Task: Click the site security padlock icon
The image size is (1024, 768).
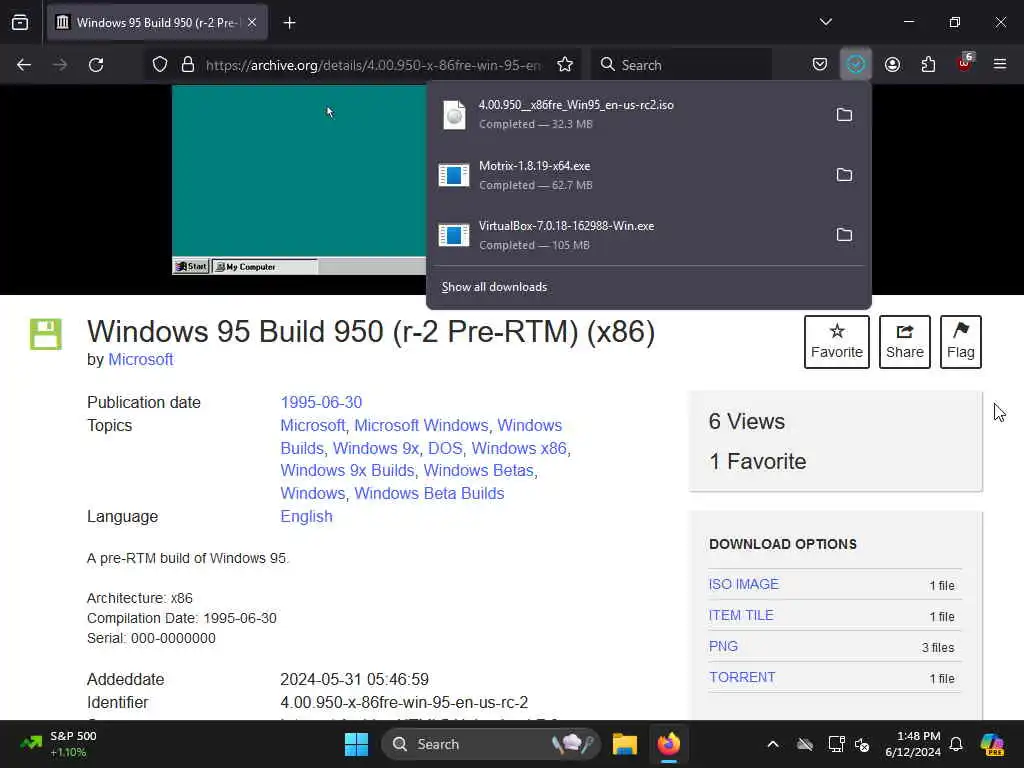Action: tap(188, 65)
